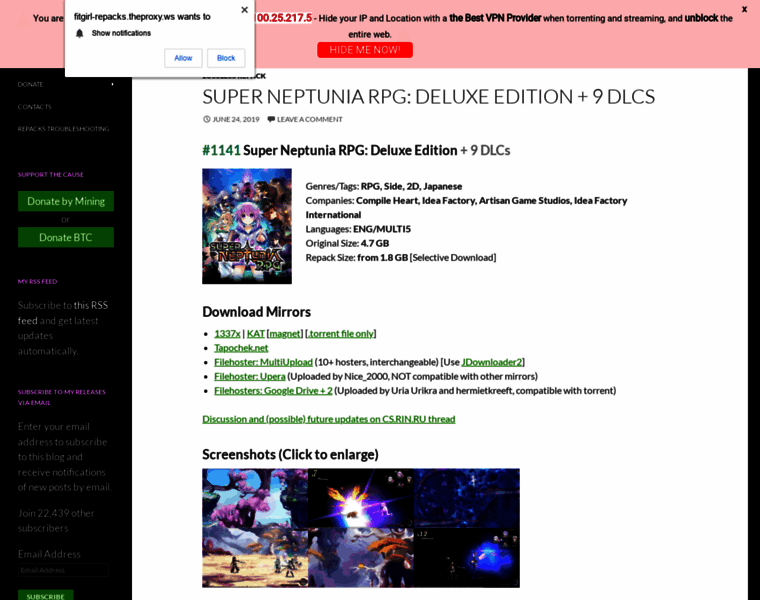Click Join 22,439 other subscribers text
Viewport: 760px width, 600px height.
[56, 521]
